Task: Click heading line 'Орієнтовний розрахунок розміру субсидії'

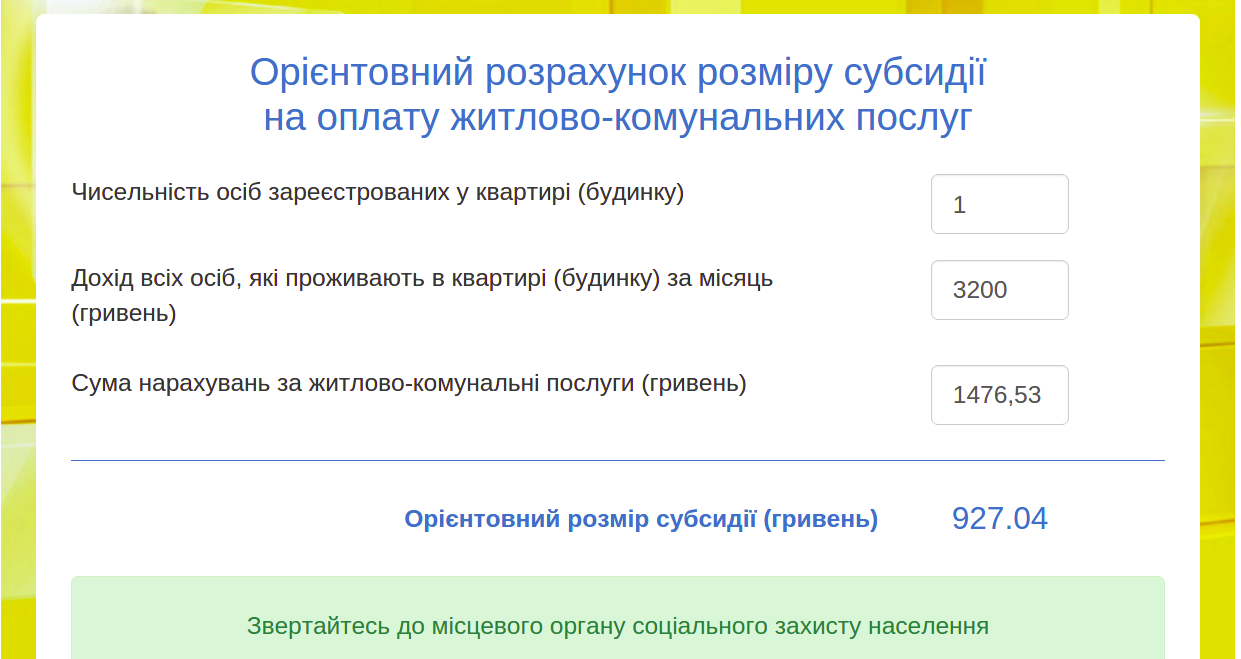Action: 617,73
